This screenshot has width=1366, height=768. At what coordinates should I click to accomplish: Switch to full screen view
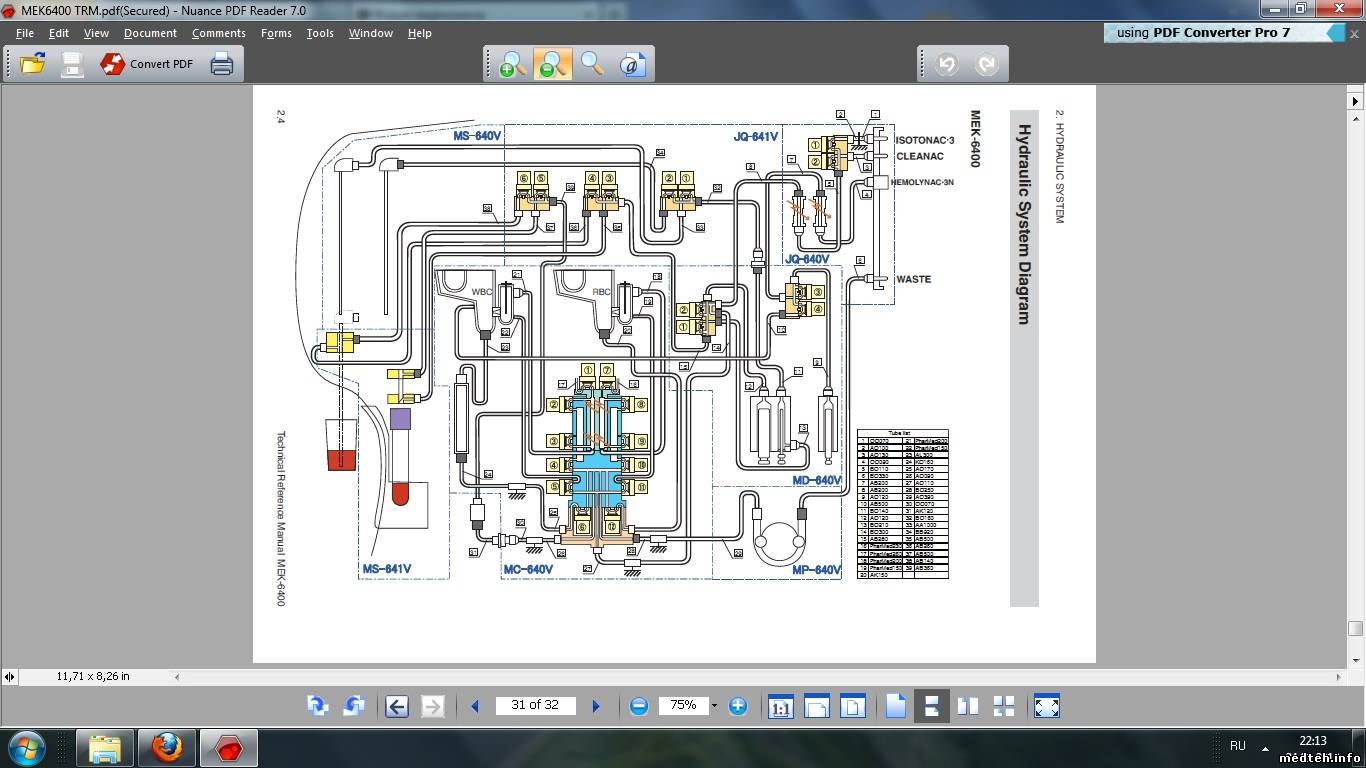[1046, 706]
